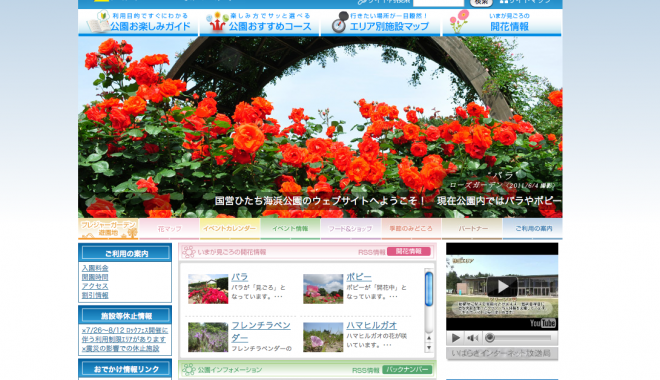Open the 花マップ tab
This screenshot has height=380, width=660.
(x=169, y=229)
